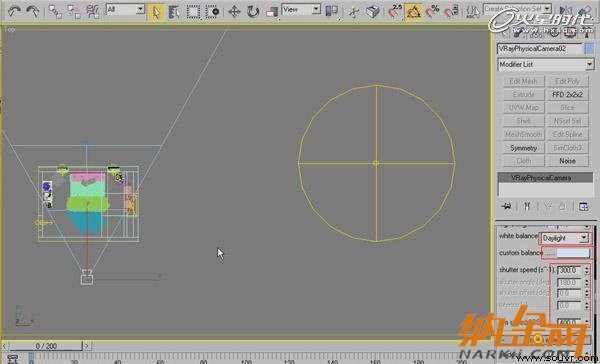The height and width of the screenshot is (364, 600).
Task: Apply the FFD 2x2x2 modifier
Action: [567, 95]
